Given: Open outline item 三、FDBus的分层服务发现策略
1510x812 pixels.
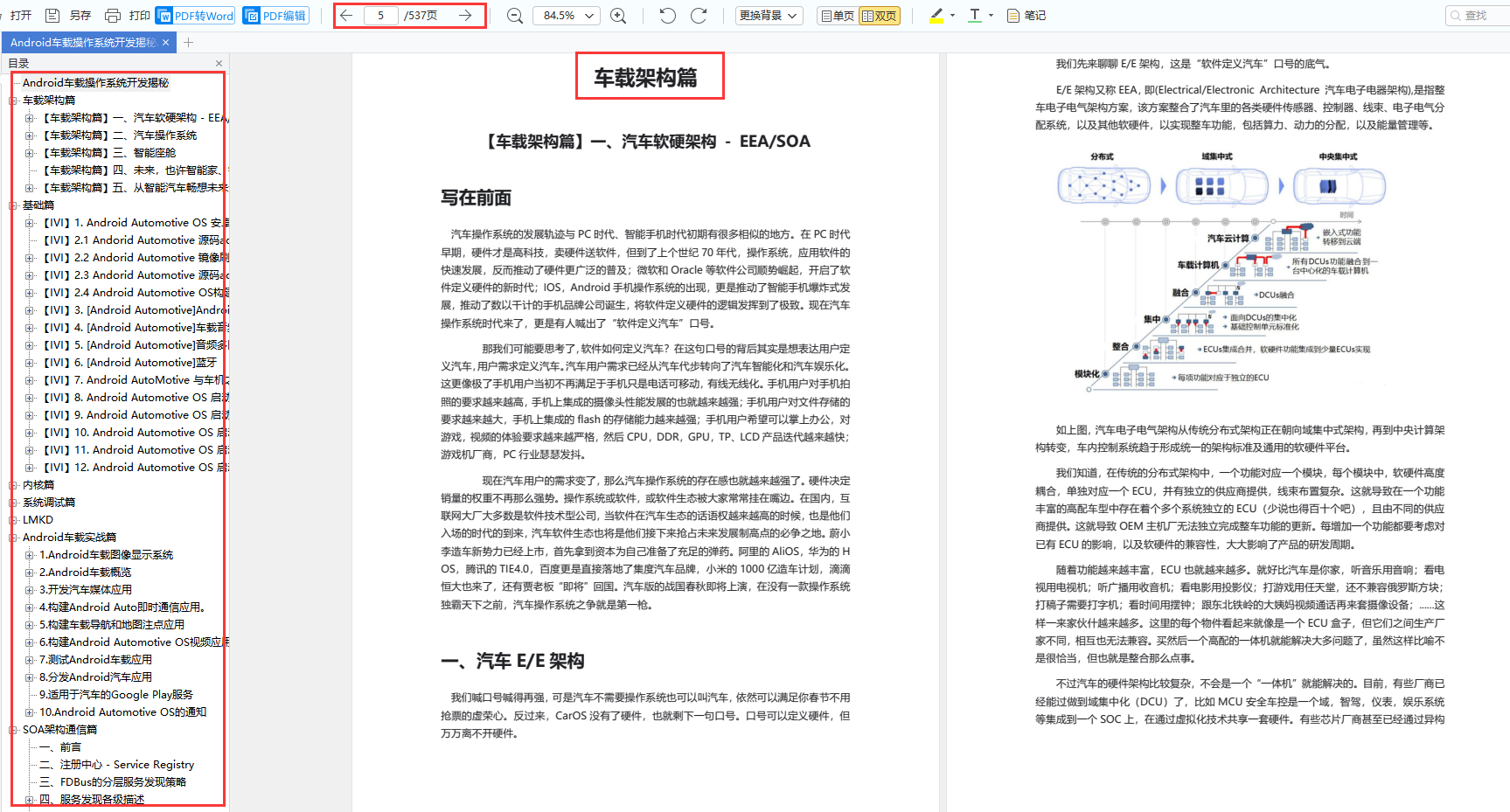Looking at the screenshot, I should click(x=113, y=782).
